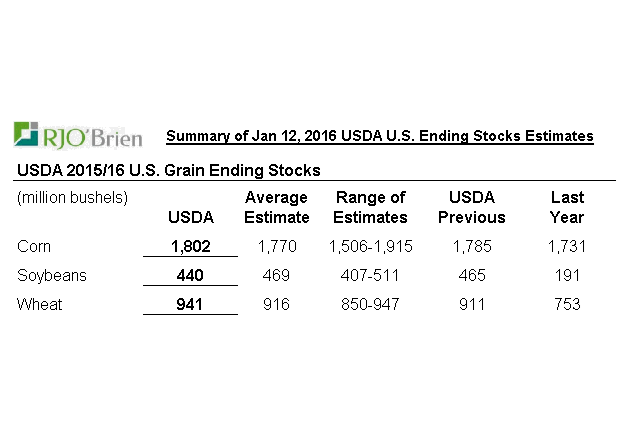Select the bold wheat USDA value 941

point(190,304)
